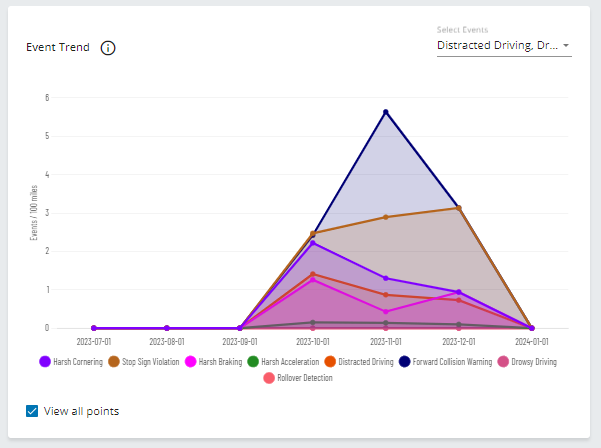Image resolution: width=601 pixels, height=448 pixels.
Task: Select the data point at 2023-08-01
Action: [167, 328]
